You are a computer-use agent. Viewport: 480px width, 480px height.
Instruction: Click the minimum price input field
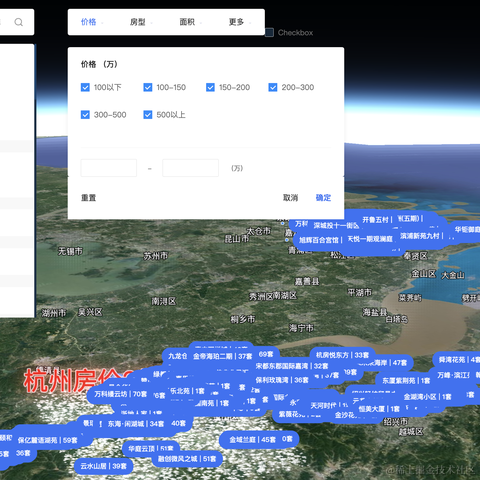(x=109, y=168)
